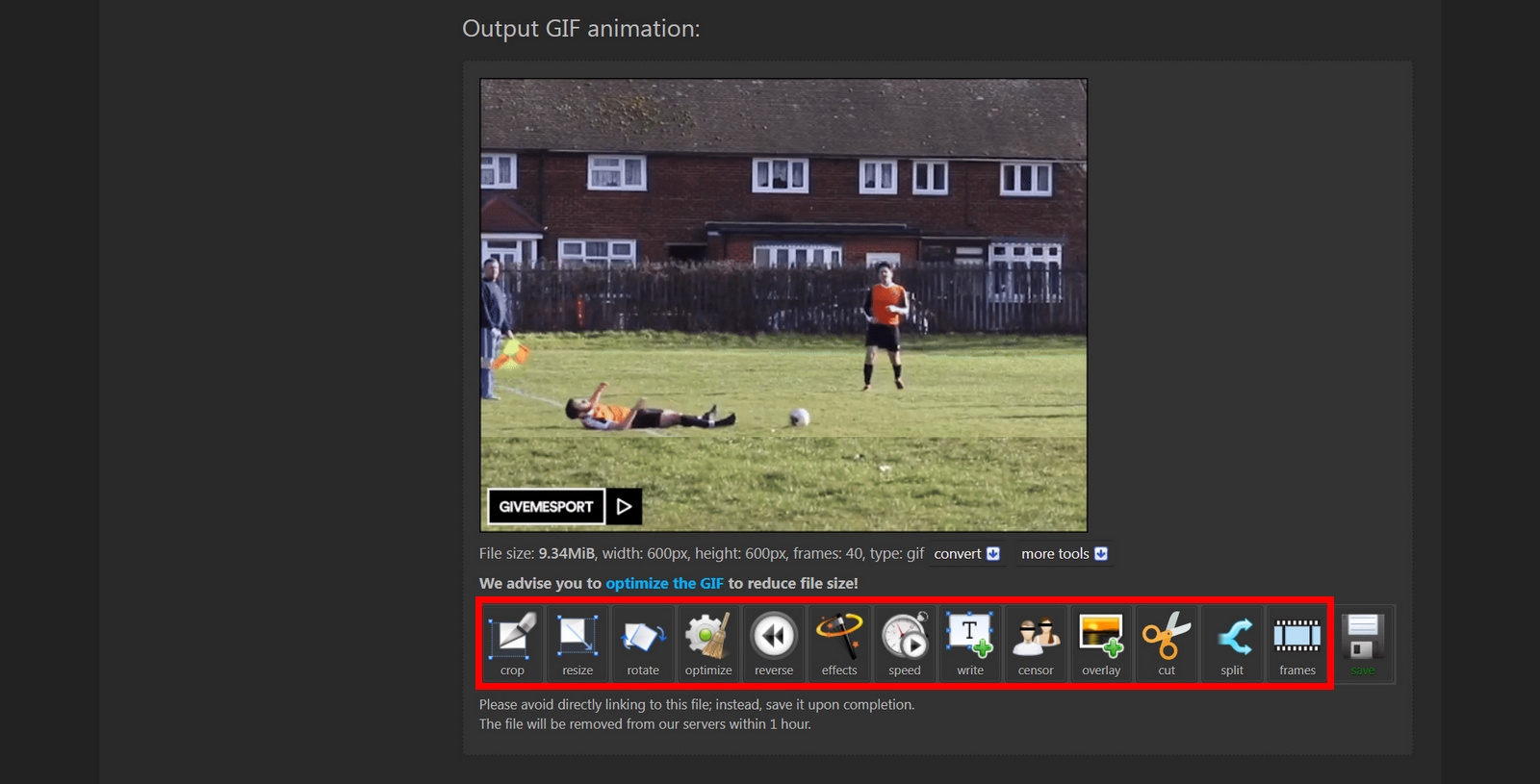The height and width of the screenshot is (784, 1540).
Task: Open the more tools dropdown
Action: [x=1065, y=554]
